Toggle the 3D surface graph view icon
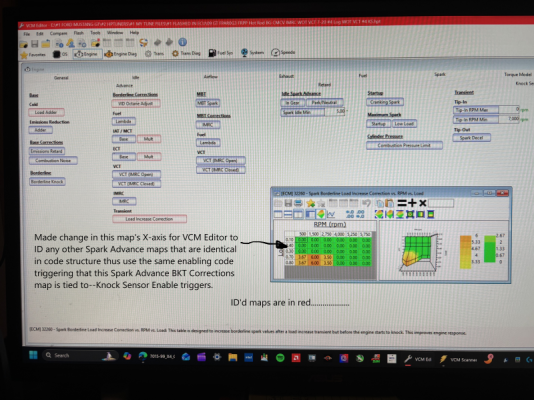Screen dimensions: 534x400 tap(320, 214)
